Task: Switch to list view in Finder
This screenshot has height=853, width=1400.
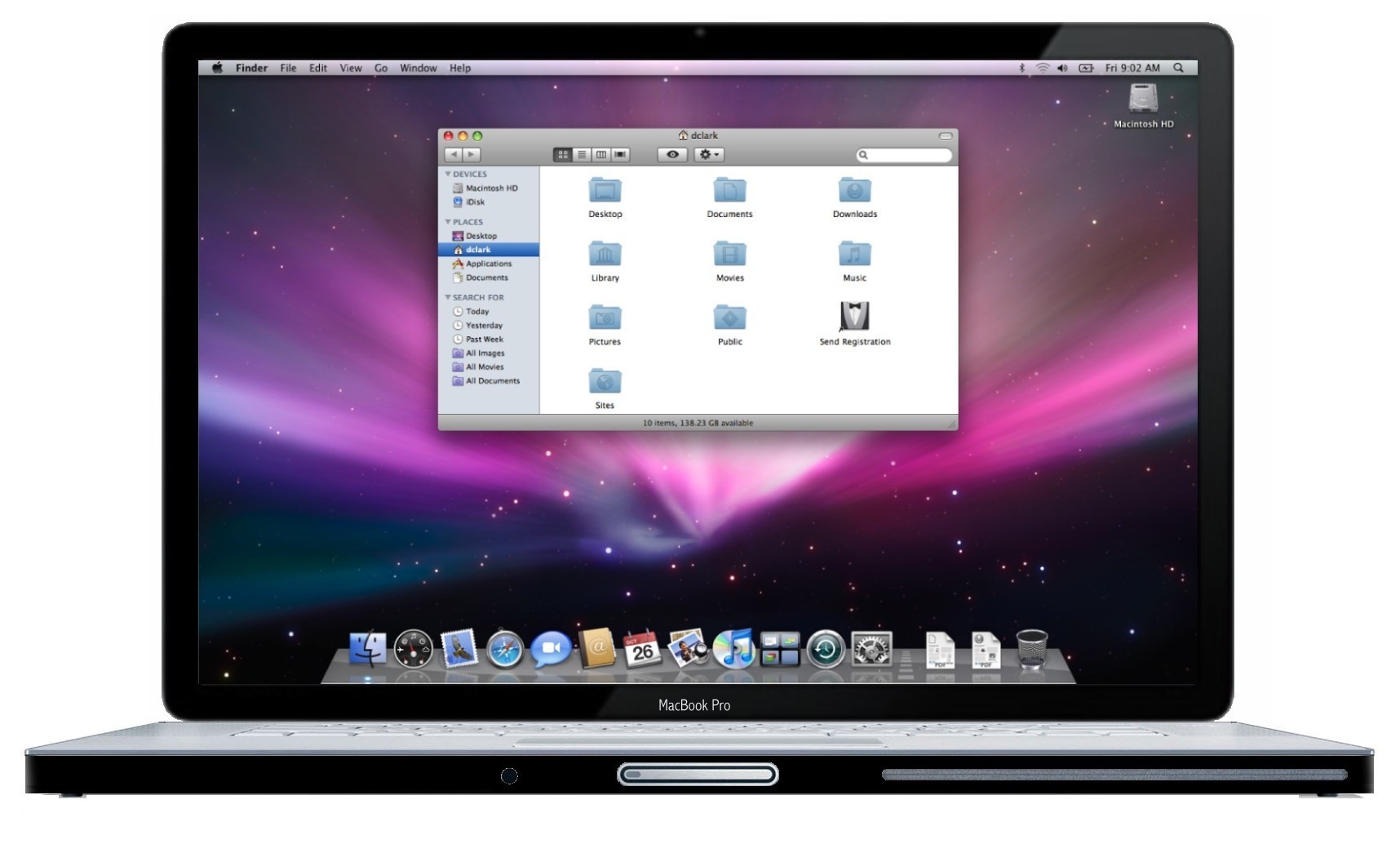Action: pos(583,155)
